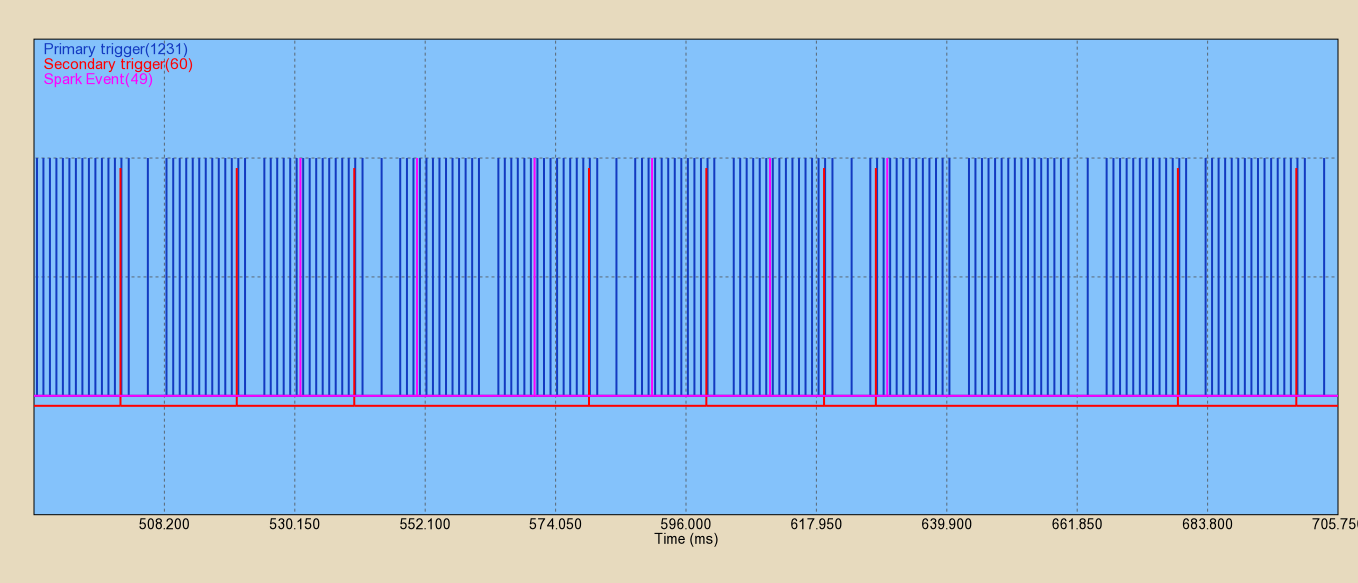Select the 639.900 time axis label
The height and width of the screenshot is (583, 1358).
click(x=946, y=524)
